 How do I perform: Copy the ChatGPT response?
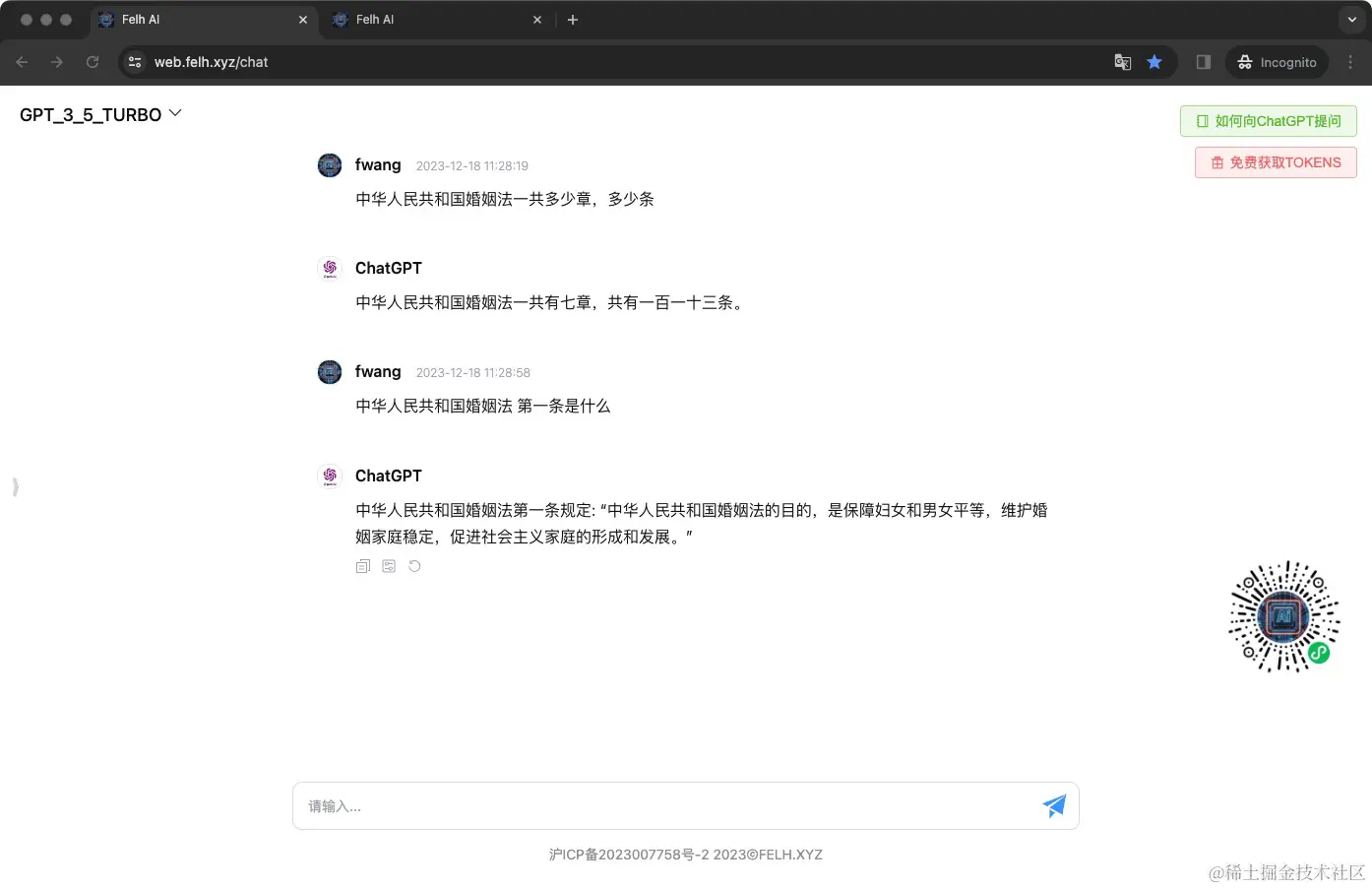(x=362, y=566)
